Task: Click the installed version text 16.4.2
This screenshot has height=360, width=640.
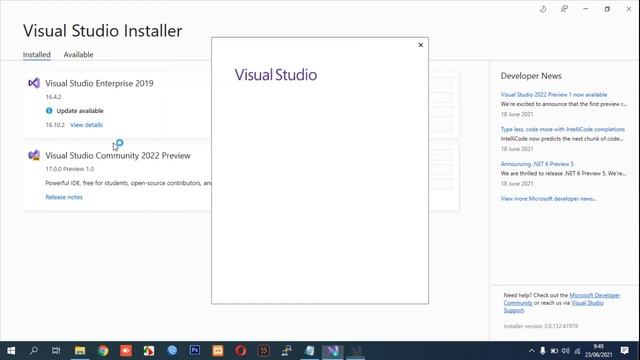Action: point(53,97)
